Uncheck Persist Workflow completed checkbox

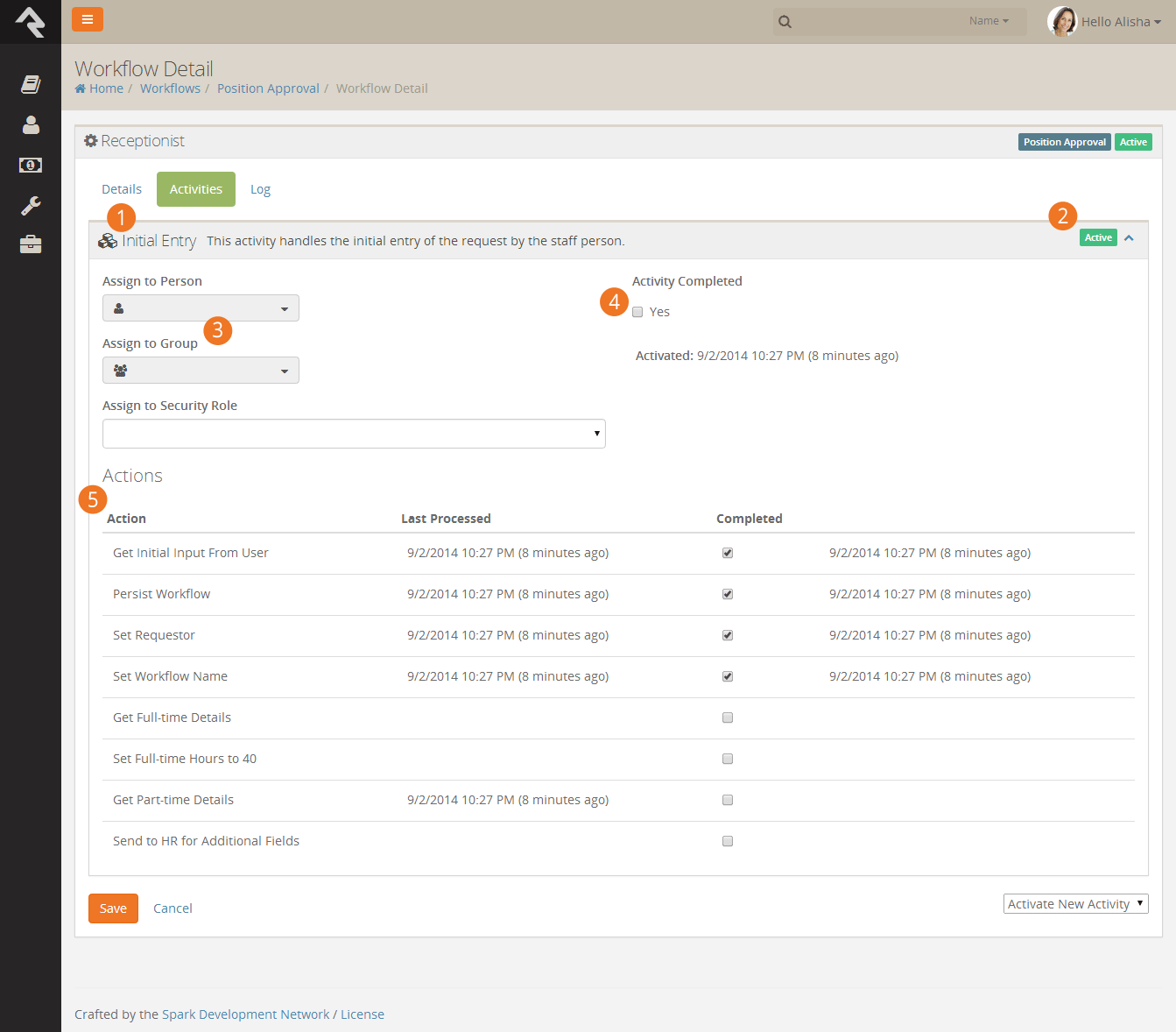point(728,594)
